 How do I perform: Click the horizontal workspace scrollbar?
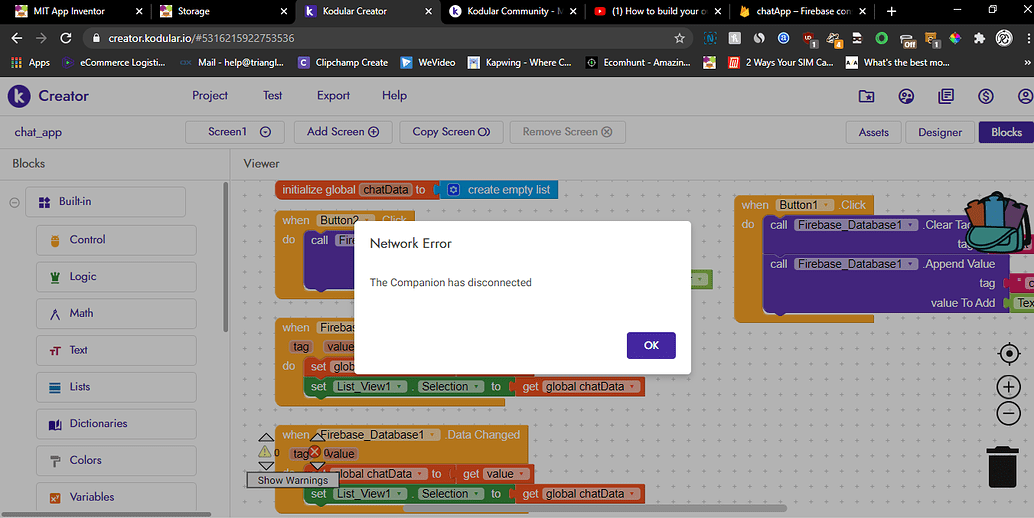click(x=594, y=508)
